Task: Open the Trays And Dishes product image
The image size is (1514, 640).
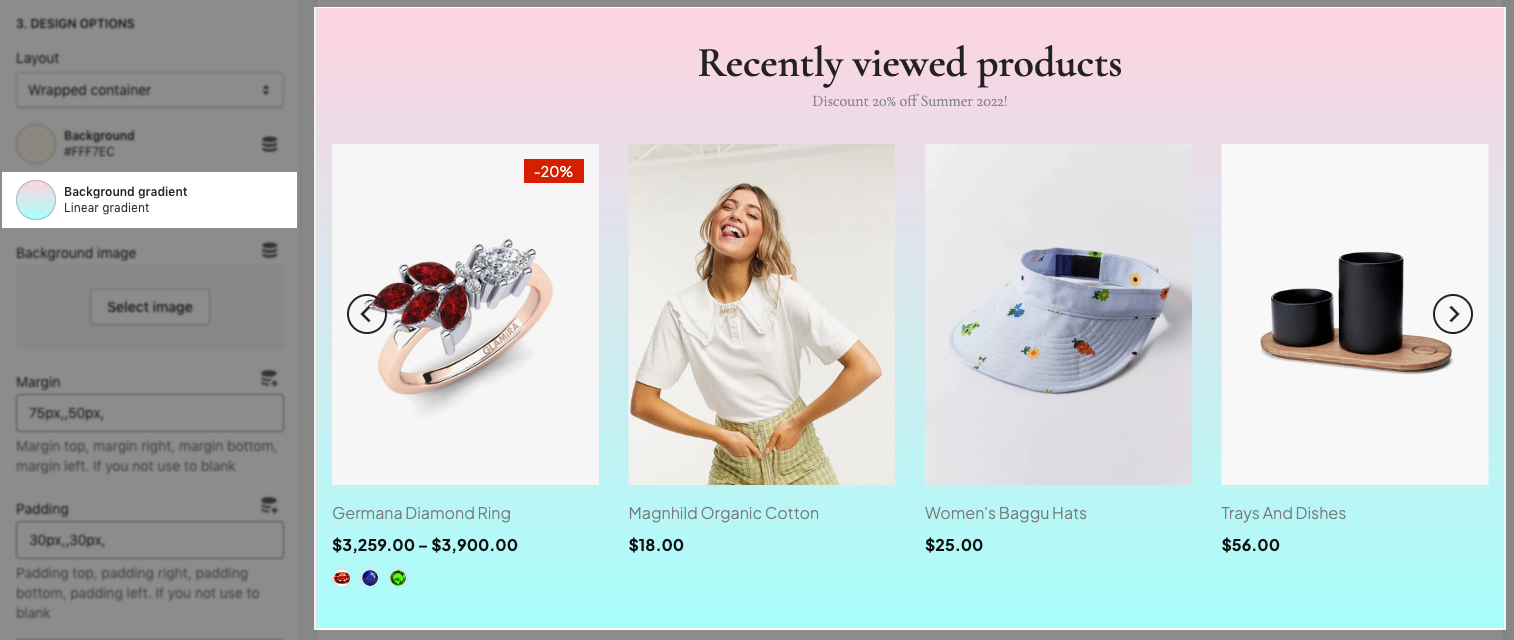Action: (1355, 314)
